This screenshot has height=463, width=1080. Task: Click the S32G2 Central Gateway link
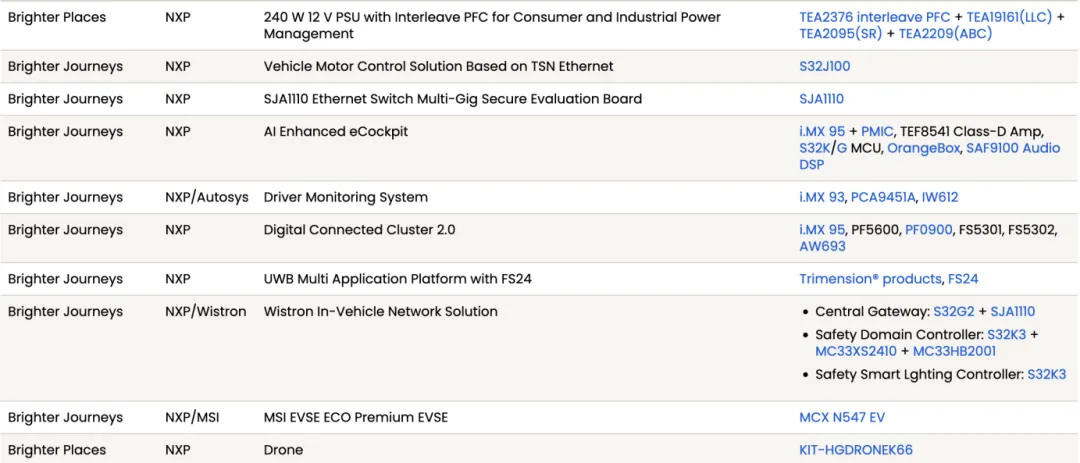(954, 311)
